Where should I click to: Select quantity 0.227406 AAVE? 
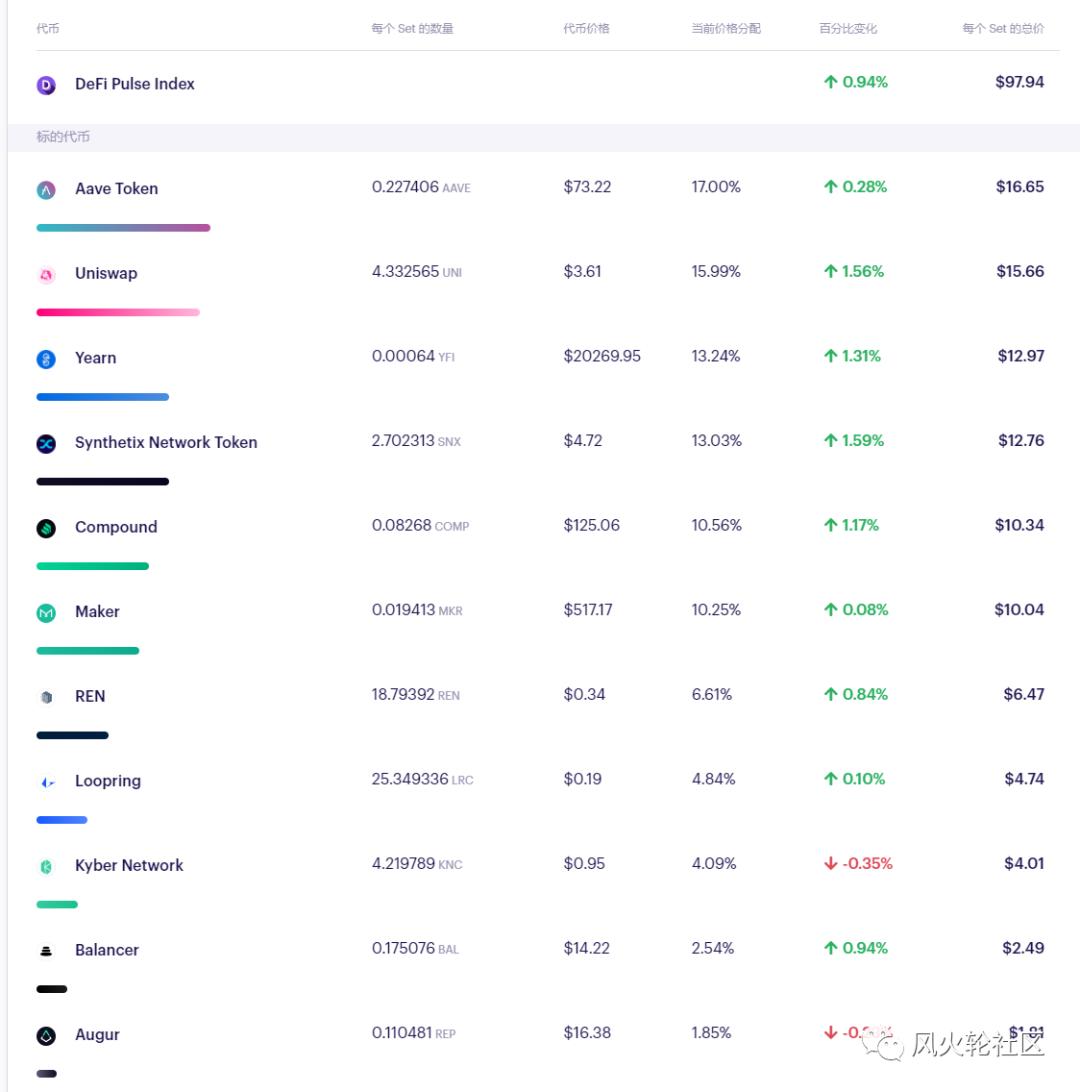tap(421, 187)
